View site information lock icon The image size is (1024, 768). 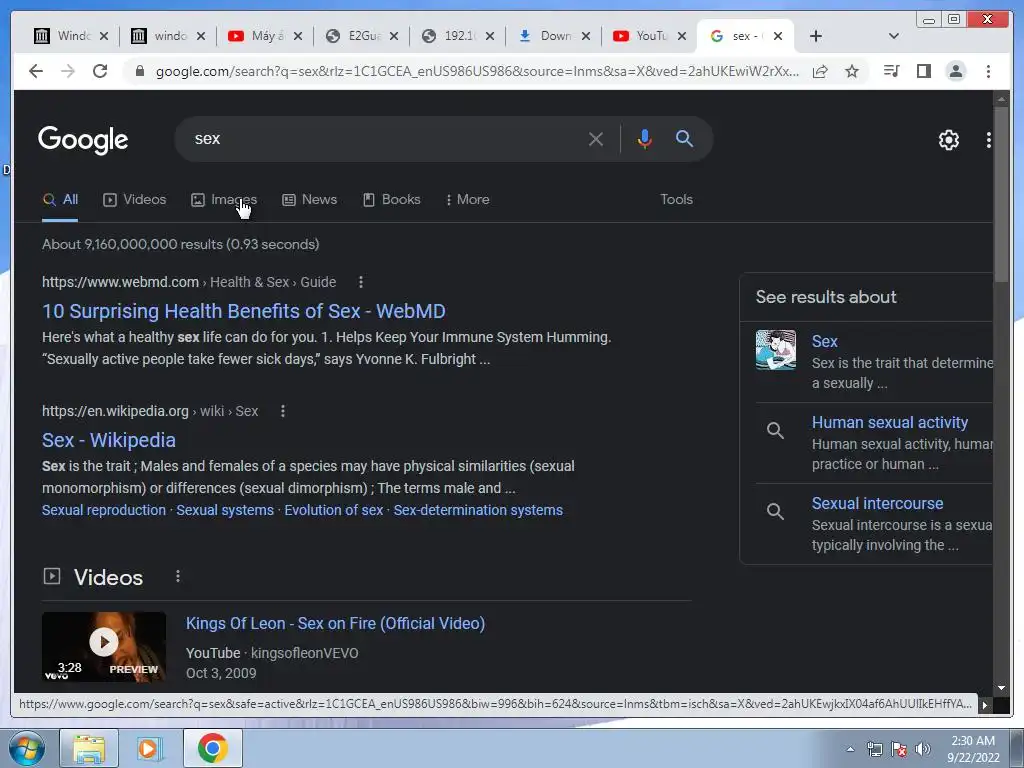(139, 71)
